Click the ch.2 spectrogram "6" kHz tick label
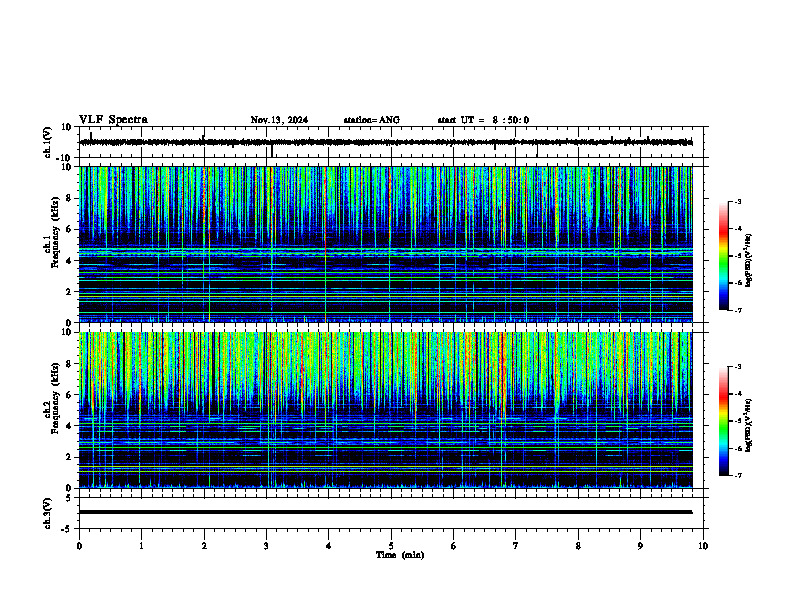Viewport: 792px width, 612px height. (69, 395)
